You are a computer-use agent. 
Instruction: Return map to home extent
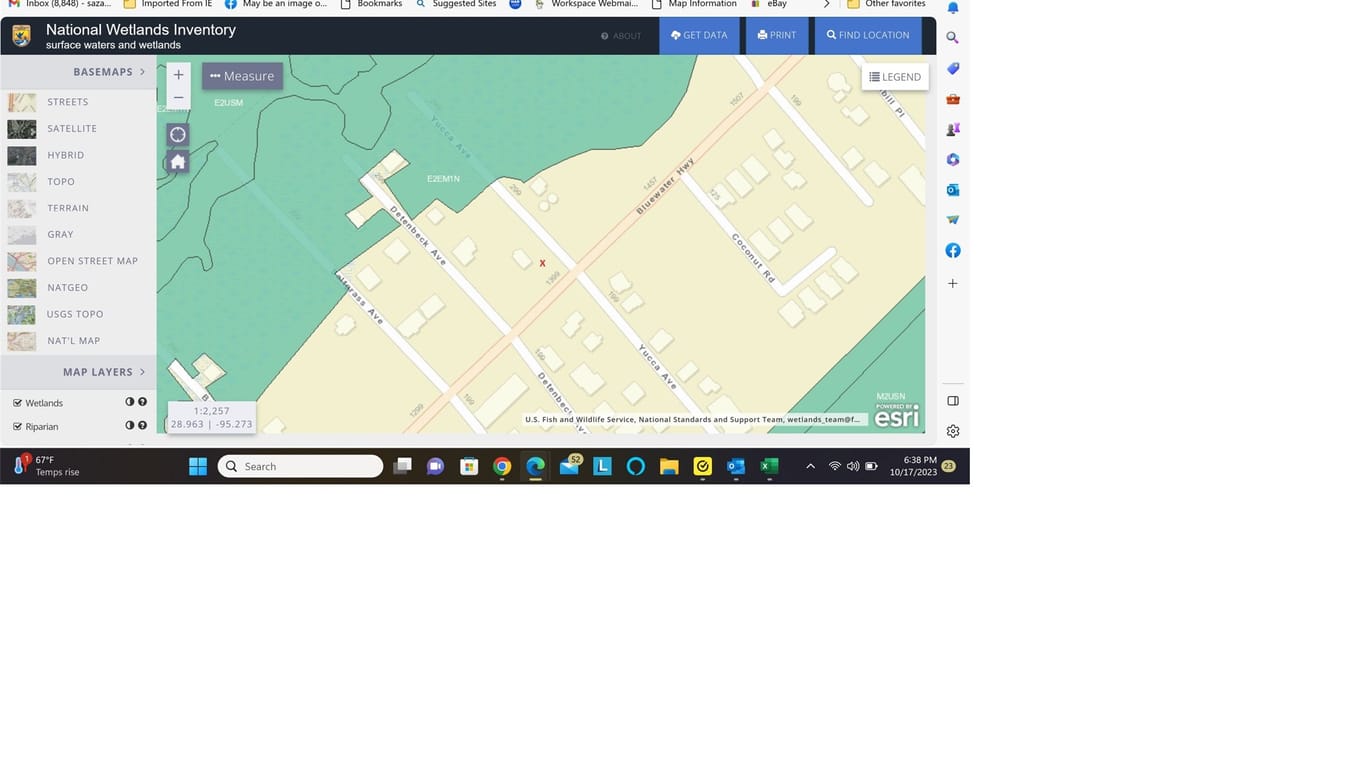(178, 161)
